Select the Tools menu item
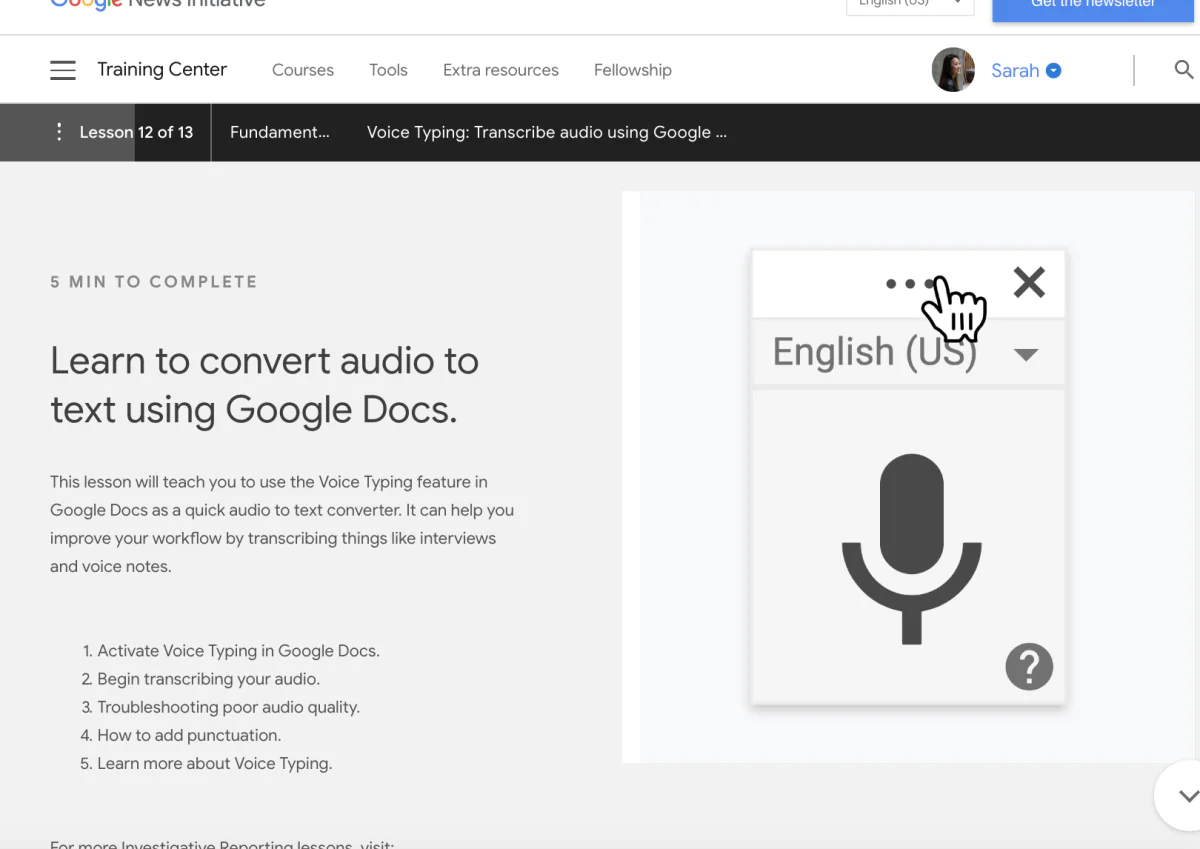1200x849 pixels. coord(388,69)
